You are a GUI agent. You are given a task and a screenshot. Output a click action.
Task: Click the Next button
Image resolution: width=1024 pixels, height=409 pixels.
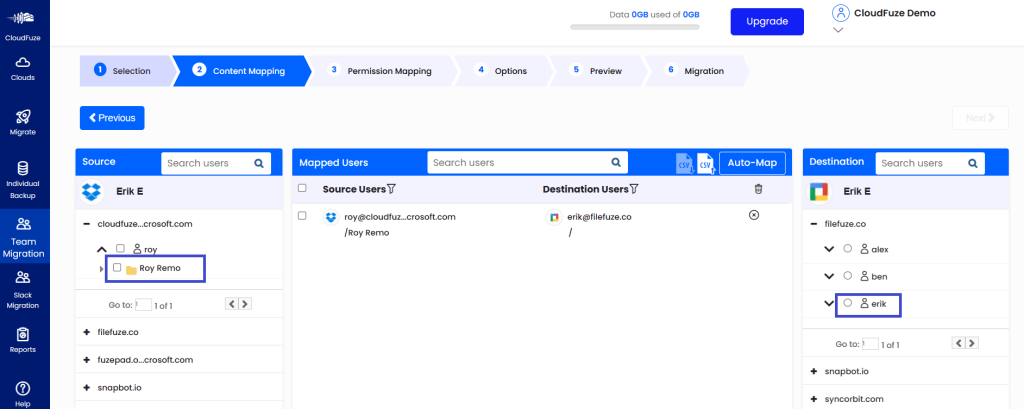point(980,118)
